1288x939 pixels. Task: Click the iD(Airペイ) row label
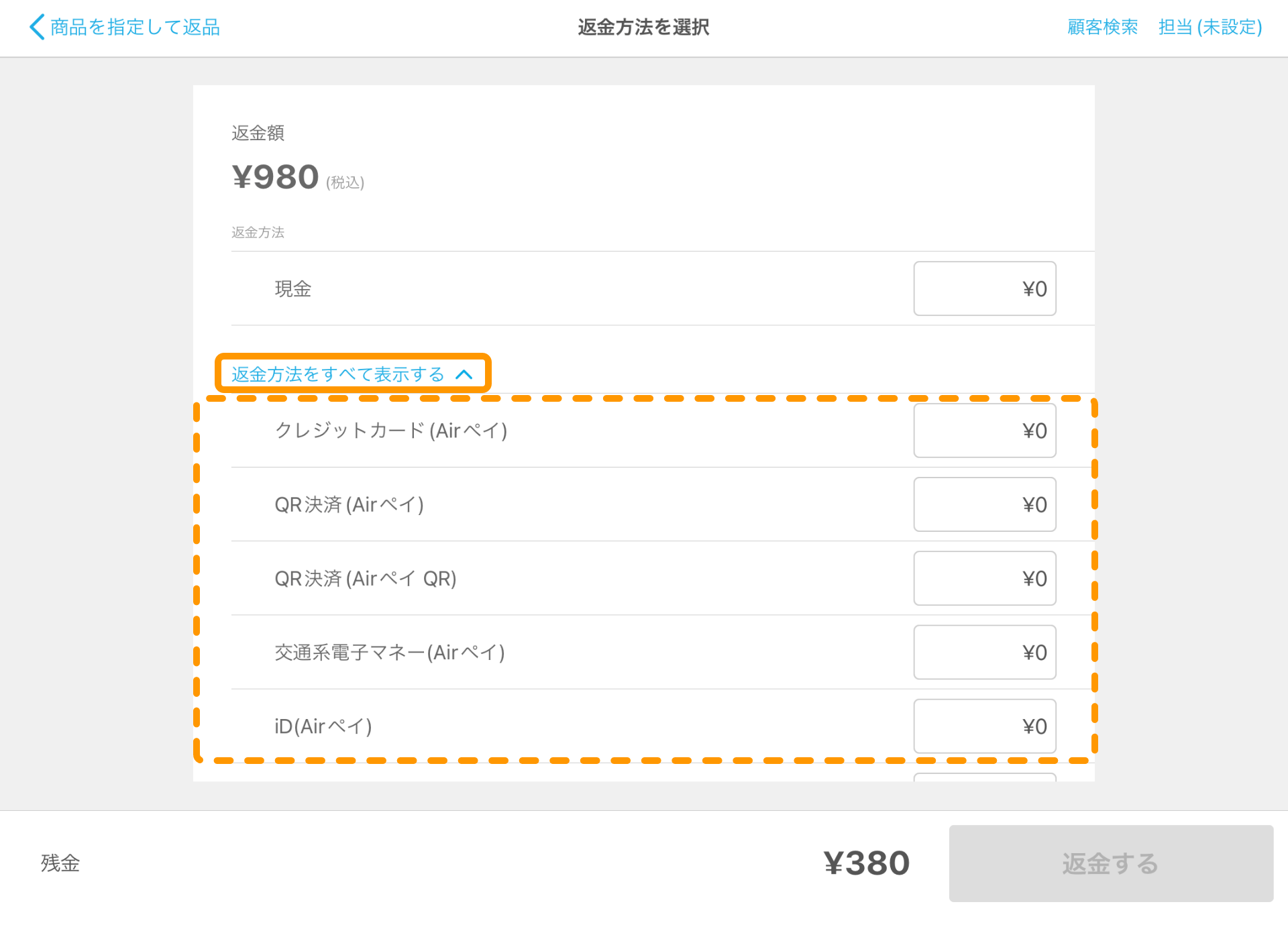[323, 726]
